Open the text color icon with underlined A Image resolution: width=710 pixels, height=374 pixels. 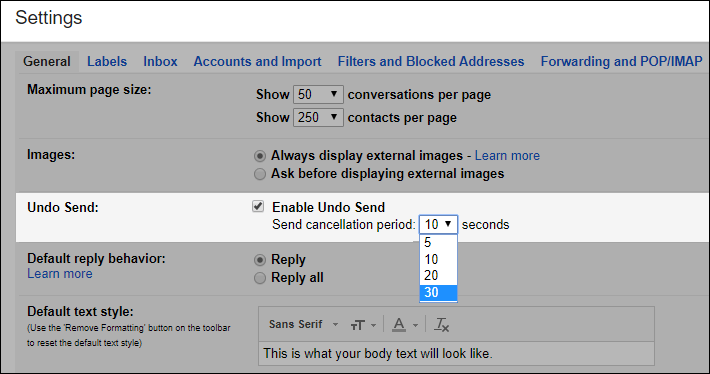[398, 325]
